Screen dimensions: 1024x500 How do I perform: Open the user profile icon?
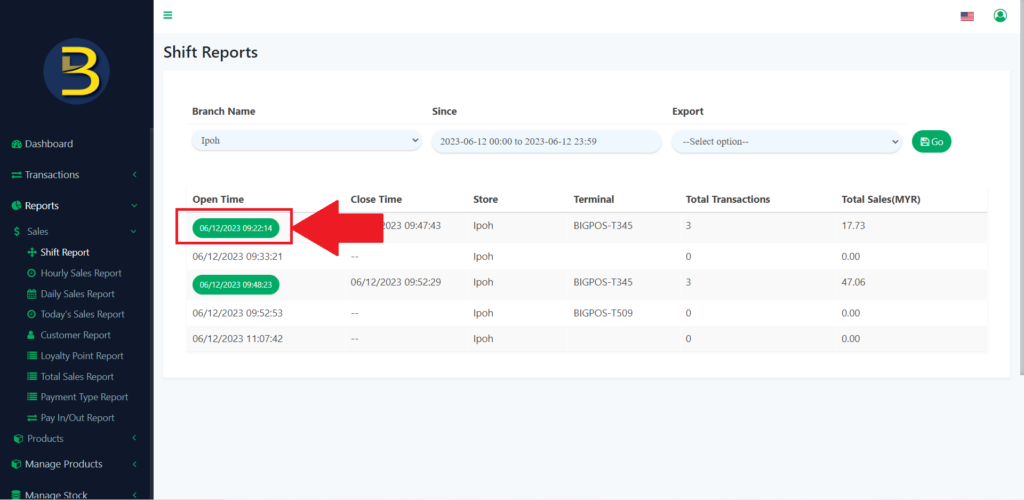click(x=999, y=16)
